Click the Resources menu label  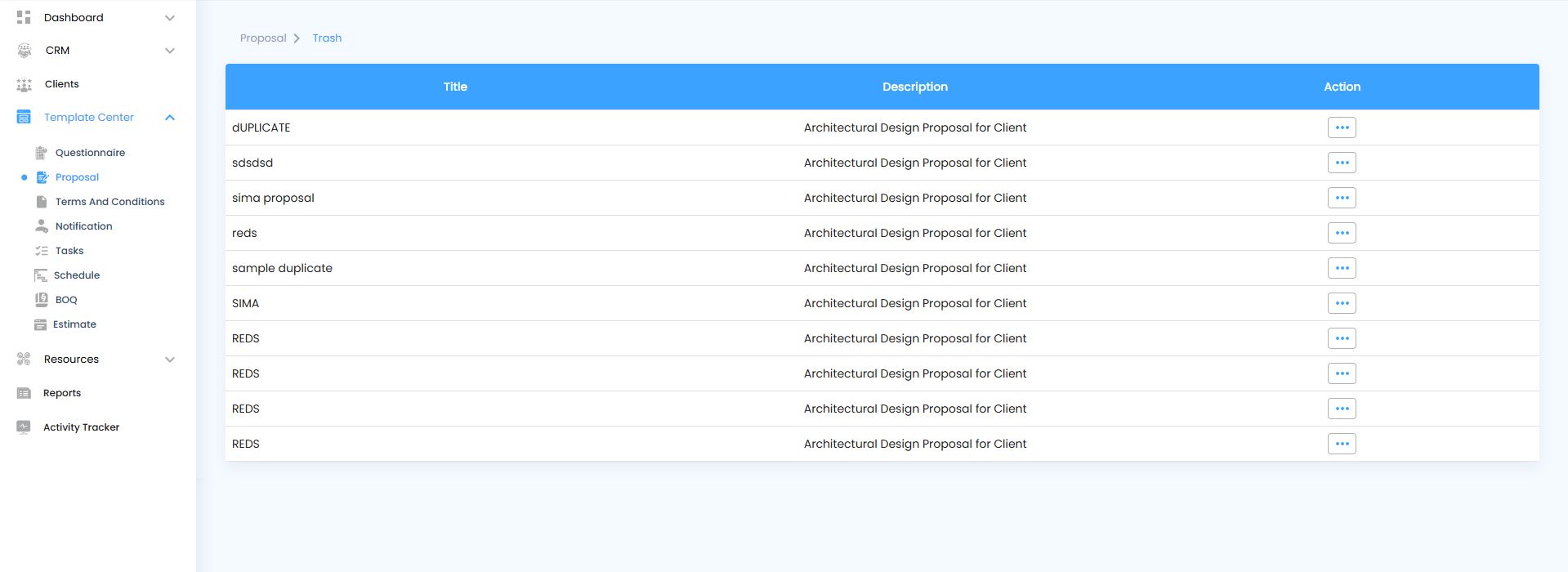point(71,360)
